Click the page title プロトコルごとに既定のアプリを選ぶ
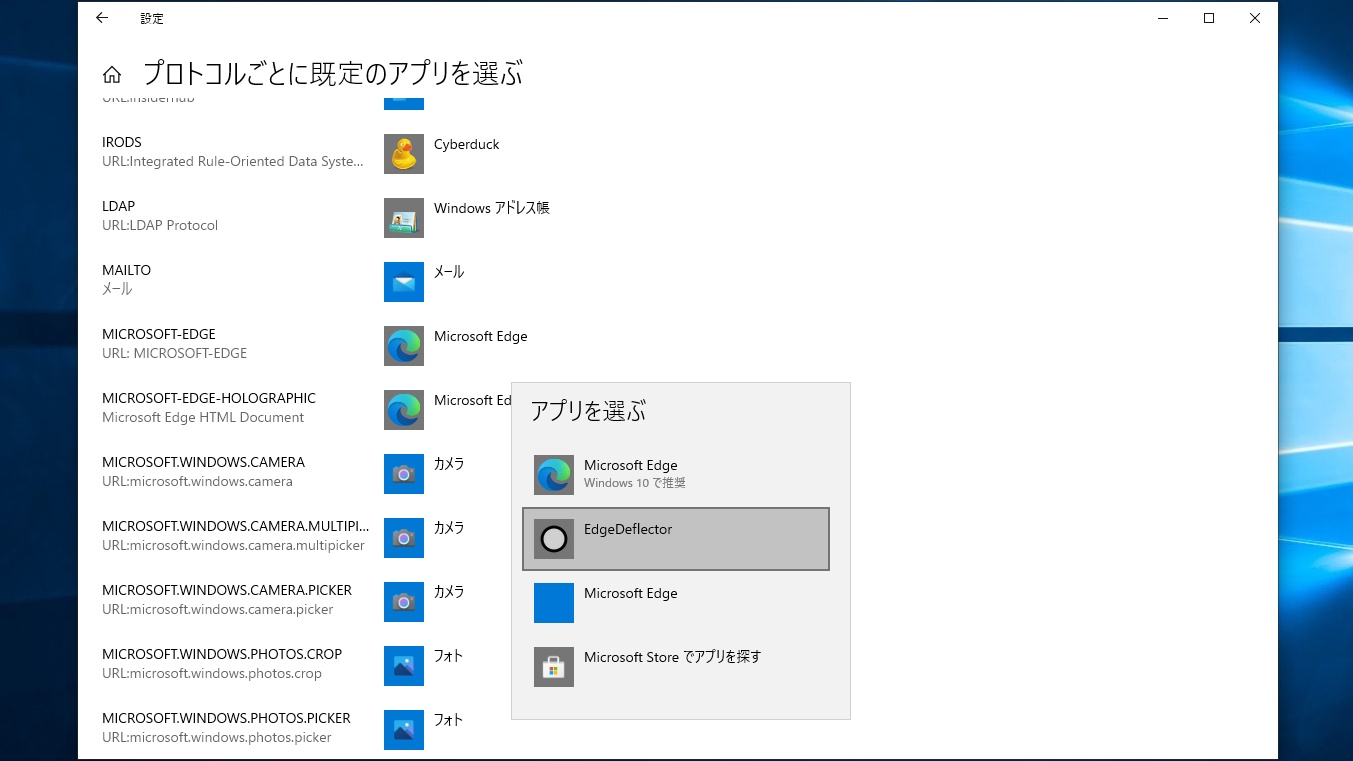The image size is (1353, 761). (333, 74)
